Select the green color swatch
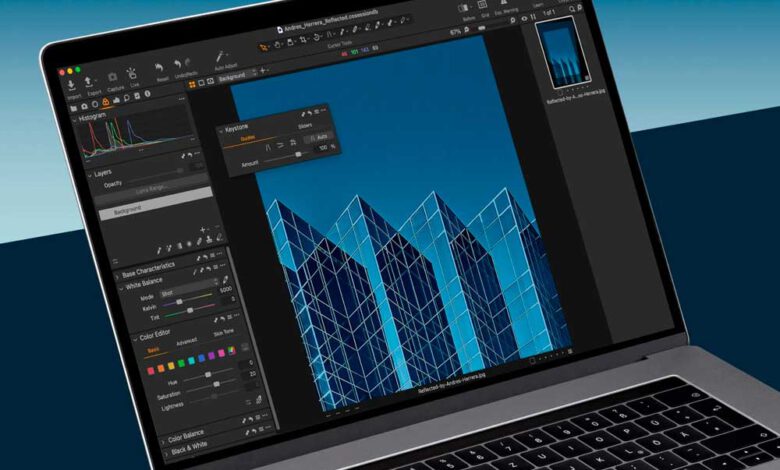The height and width of the screenshot is (470, 780). coord(181,364)
